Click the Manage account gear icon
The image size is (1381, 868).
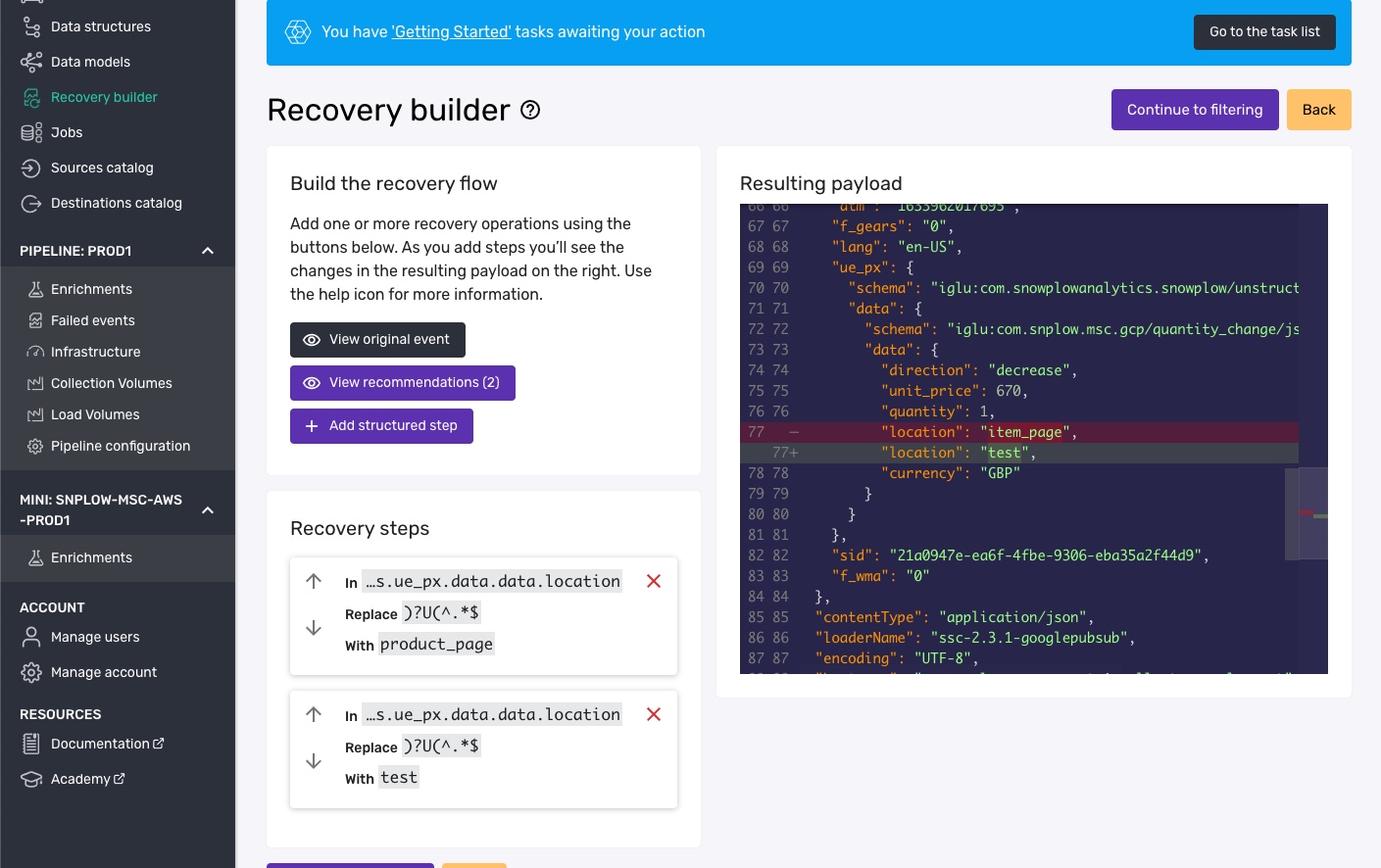[31, 672]
